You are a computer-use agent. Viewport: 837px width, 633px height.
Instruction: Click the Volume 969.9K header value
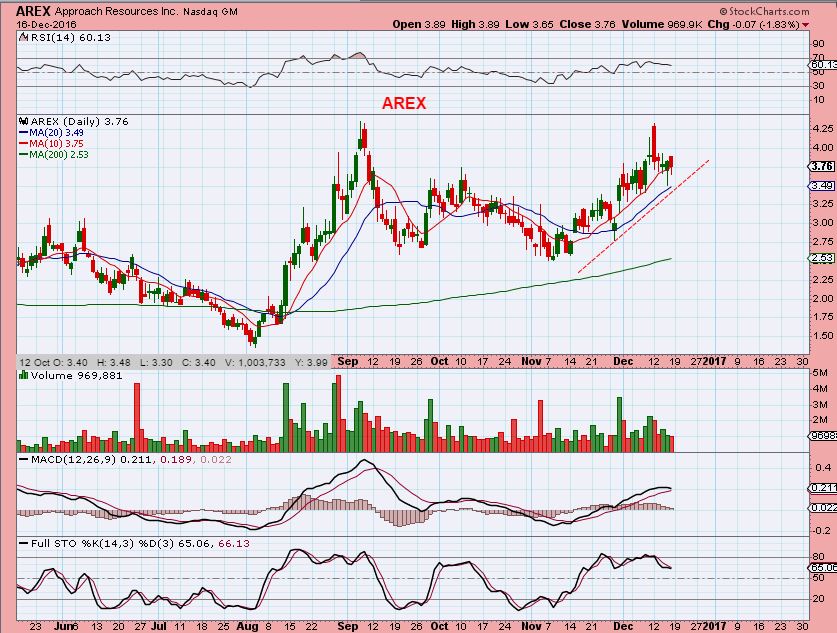coord(661,25)
